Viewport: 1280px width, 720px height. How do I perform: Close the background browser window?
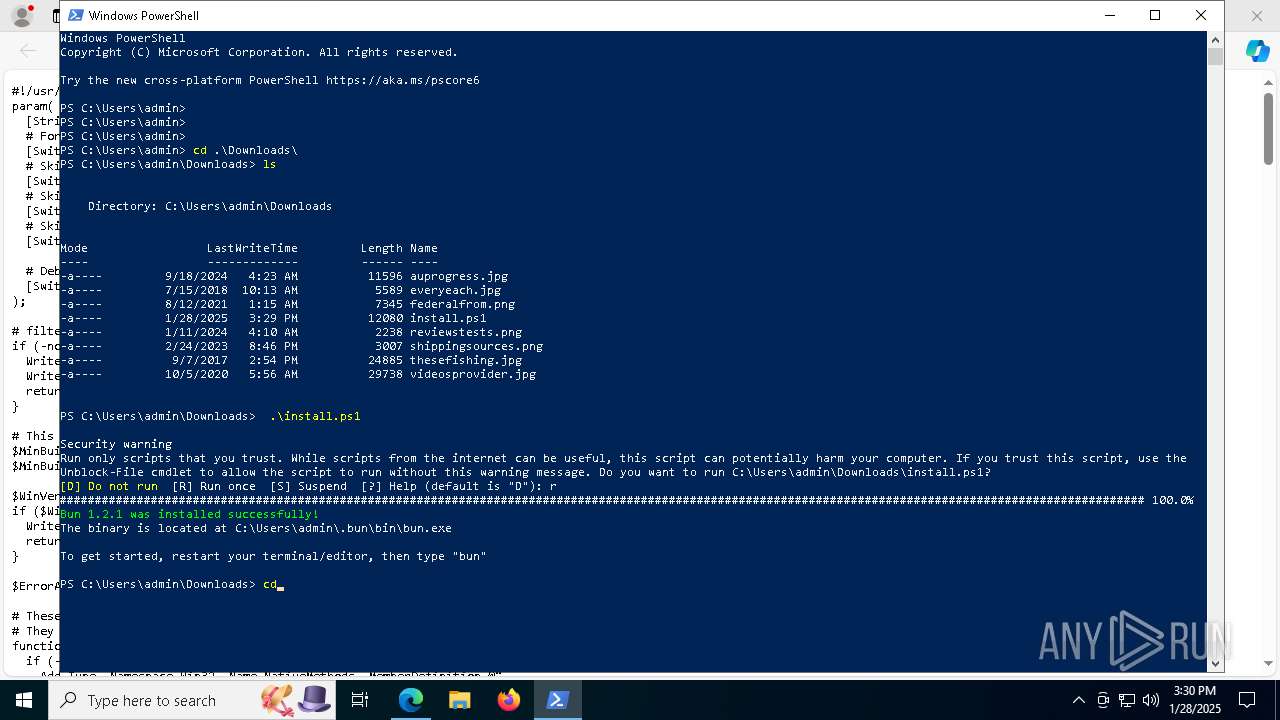point(1257,16)
